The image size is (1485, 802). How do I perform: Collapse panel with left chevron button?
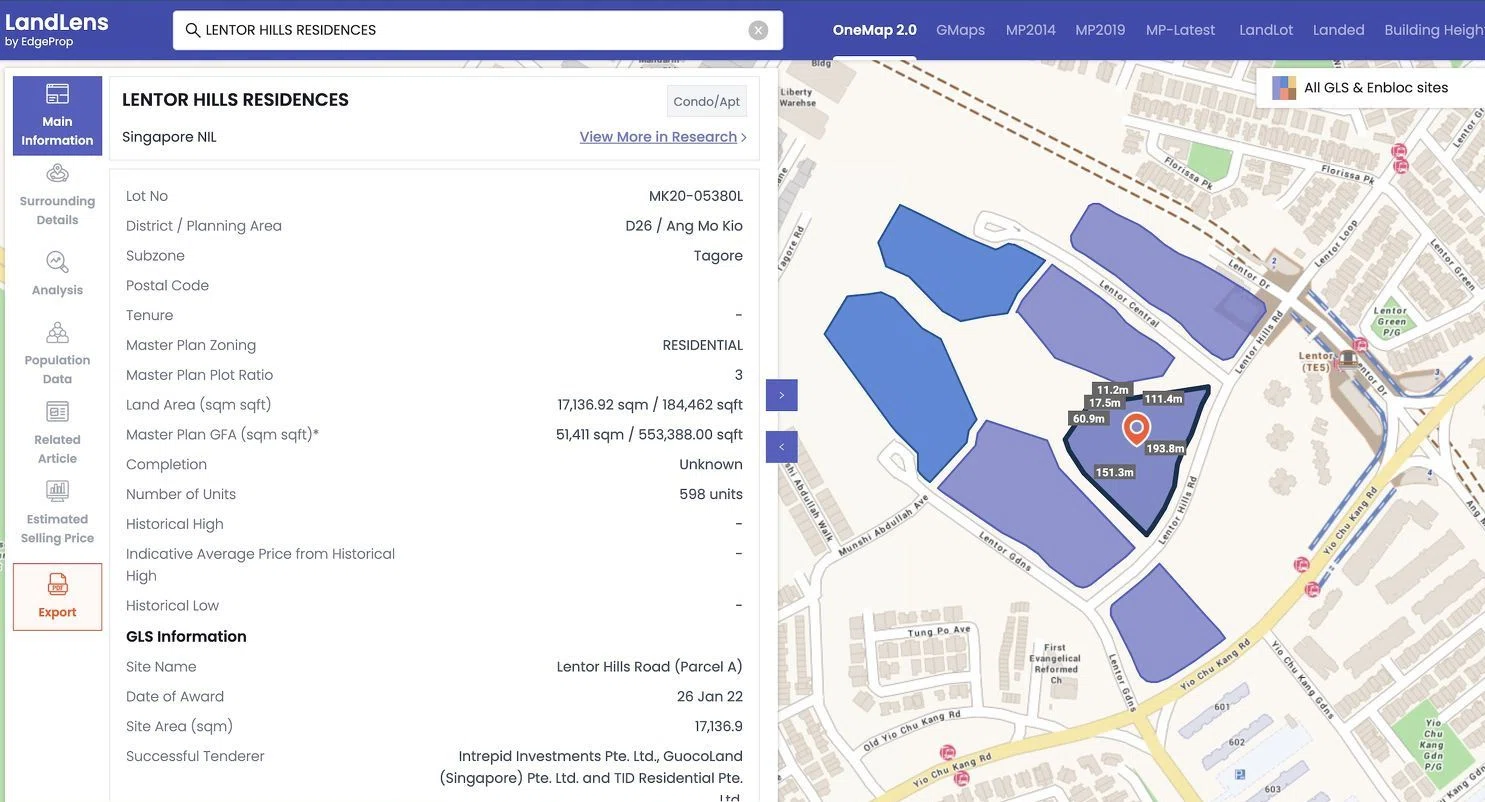782,447
